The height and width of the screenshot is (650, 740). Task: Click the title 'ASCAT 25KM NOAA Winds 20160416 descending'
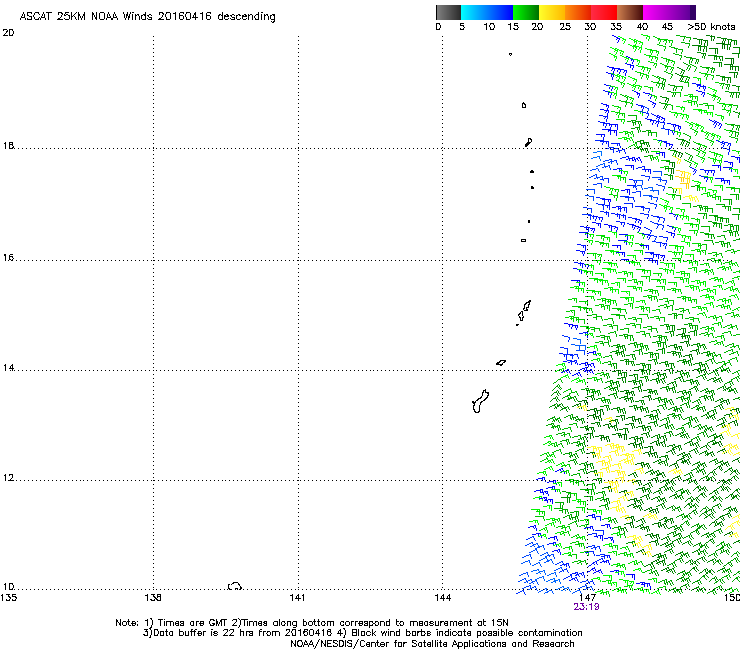tap(147, 17)
